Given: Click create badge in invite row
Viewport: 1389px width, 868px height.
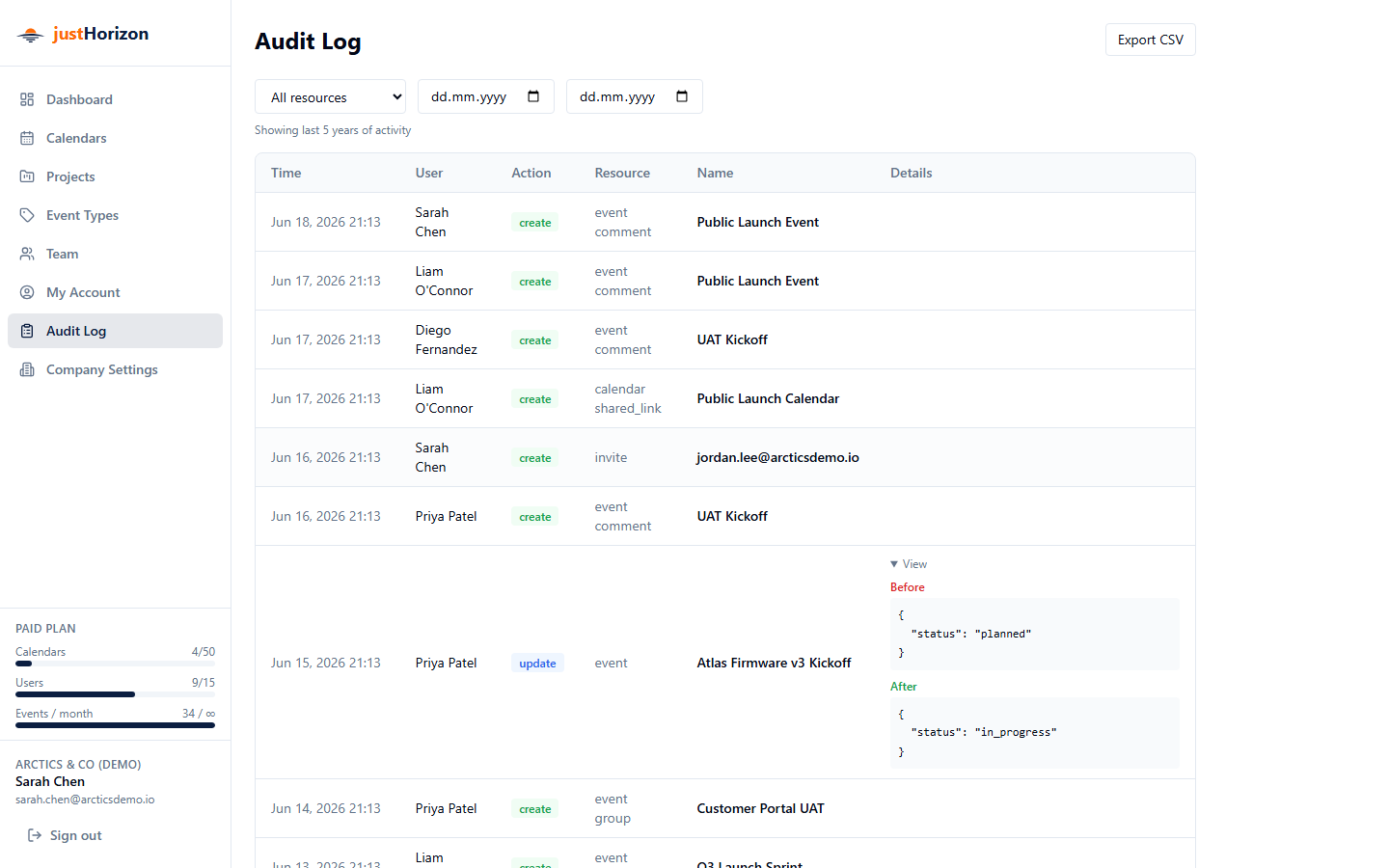Looking at the screenshot, I should 535,458.
